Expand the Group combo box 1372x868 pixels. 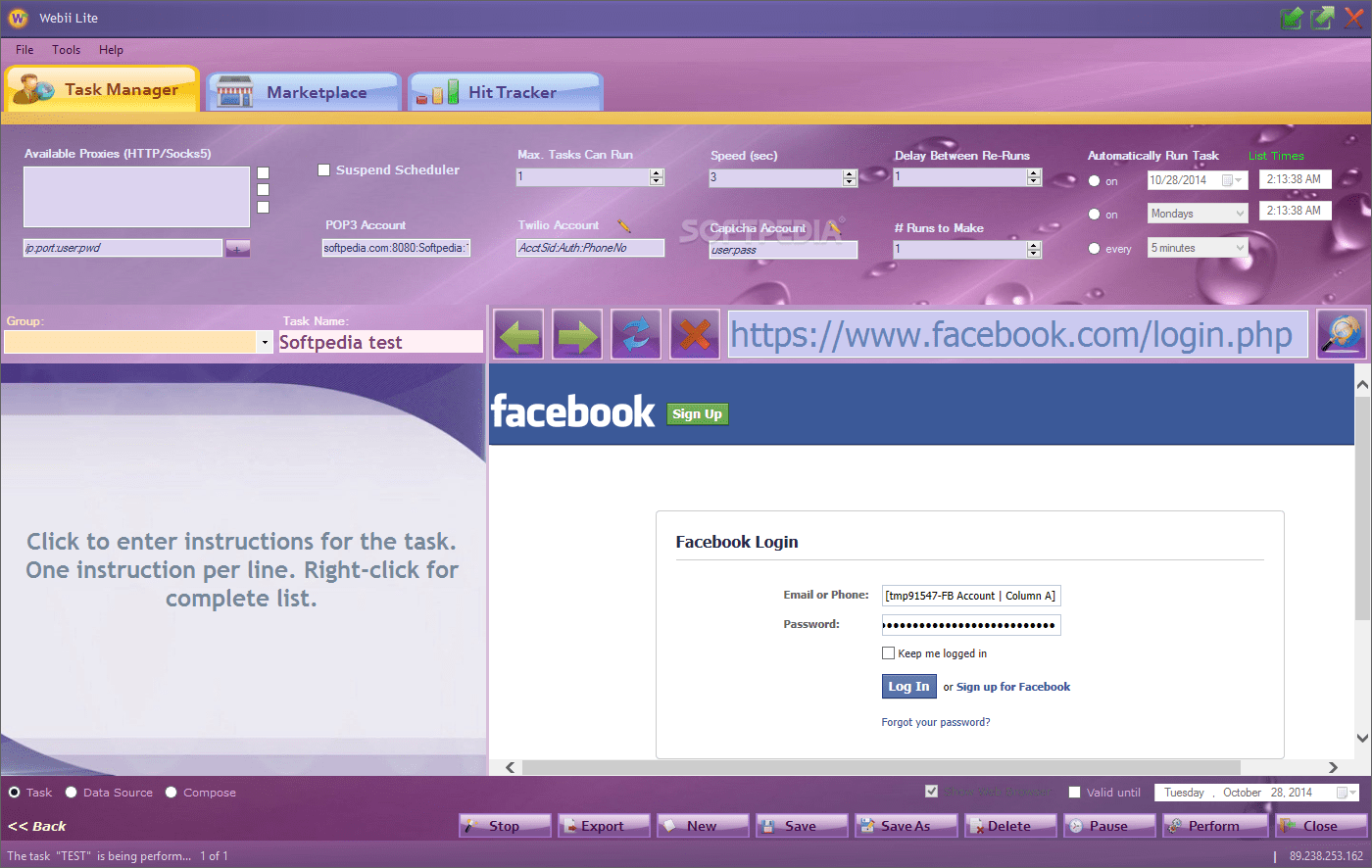pos(265,342)
